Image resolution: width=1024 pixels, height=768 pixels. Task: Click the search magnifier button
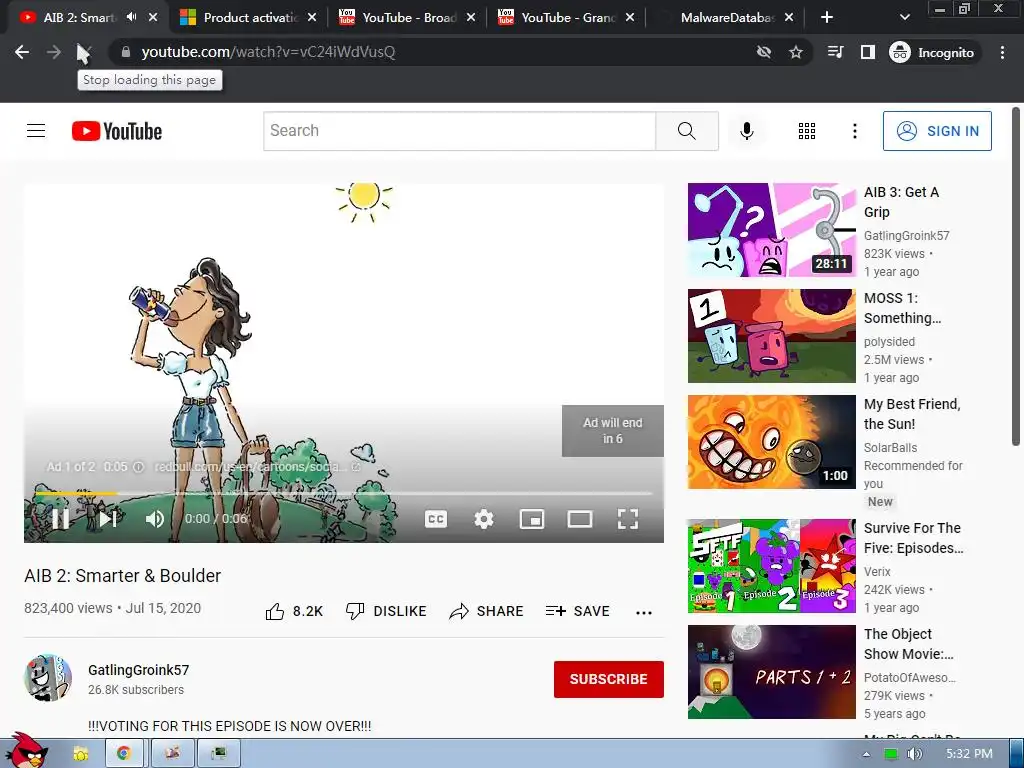pyautogui.click(x=687, y=131)
